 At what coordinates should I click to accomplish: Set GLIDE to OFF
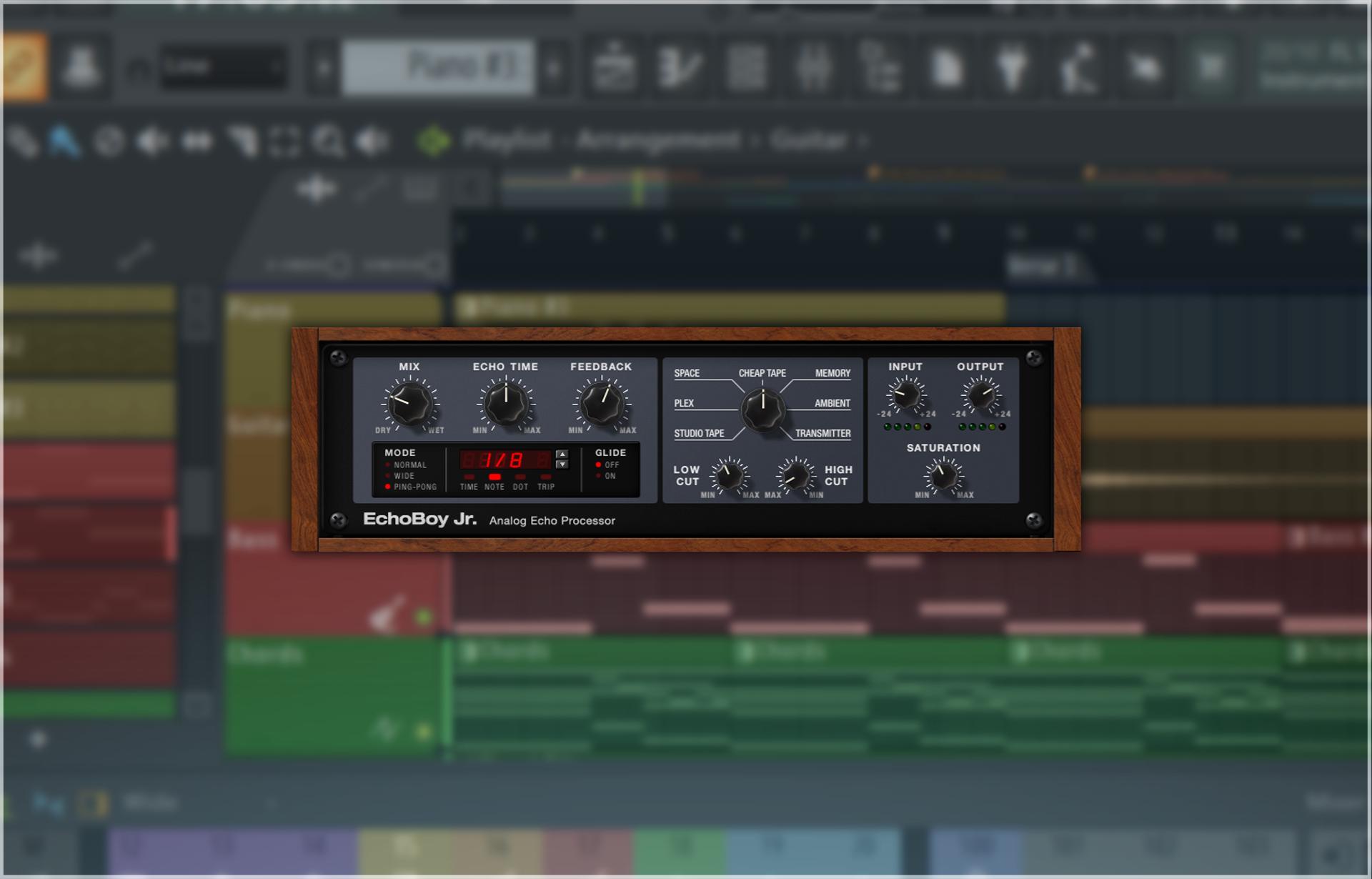[x=608, y=465]
